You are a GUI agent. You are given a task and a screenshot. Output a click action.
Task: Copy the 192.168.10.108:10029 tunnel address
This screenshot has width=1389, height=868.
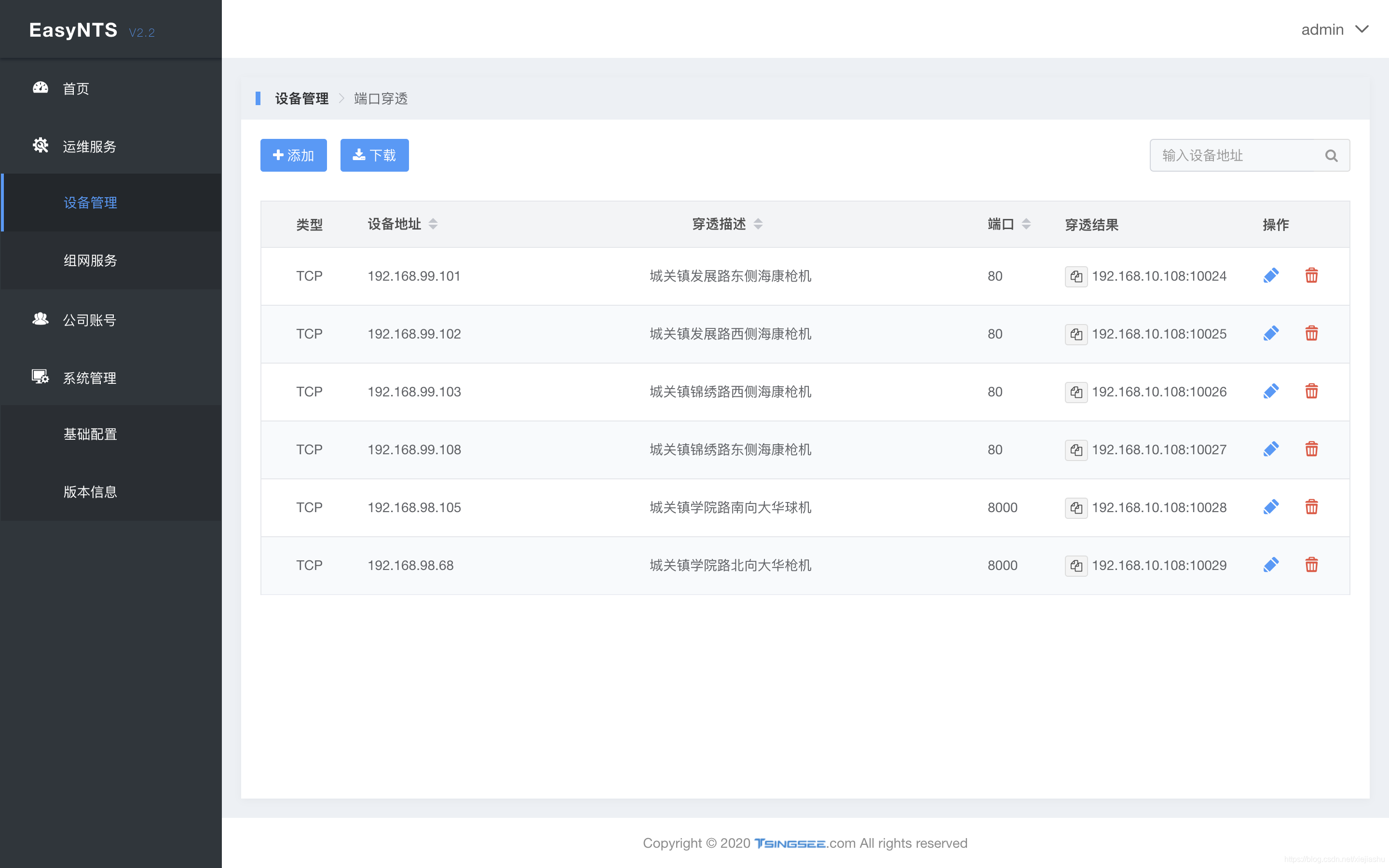tap(1076, 566)
